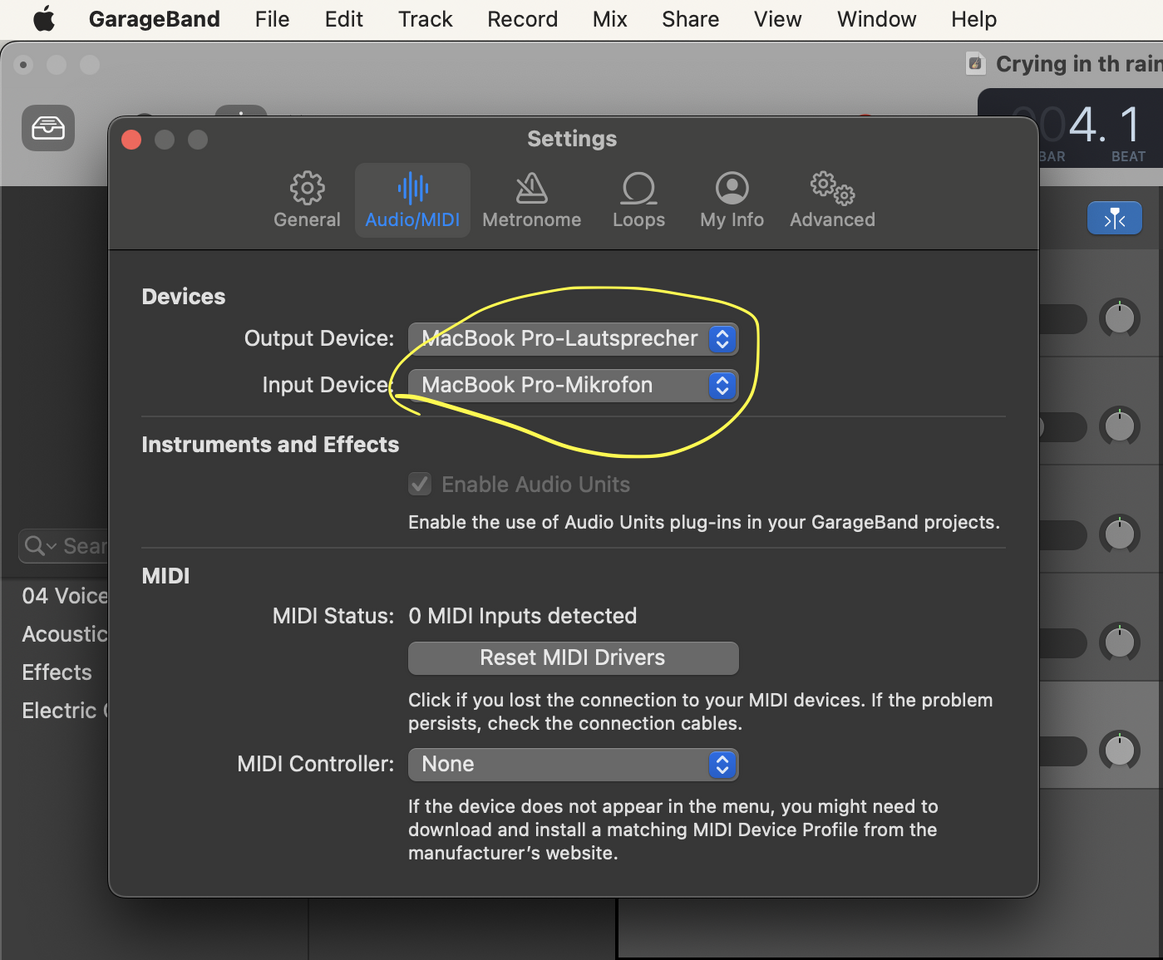The image size is (1163, 960).
Task: Click the second track's pan knob
Action: click(x=1119, y=427)
